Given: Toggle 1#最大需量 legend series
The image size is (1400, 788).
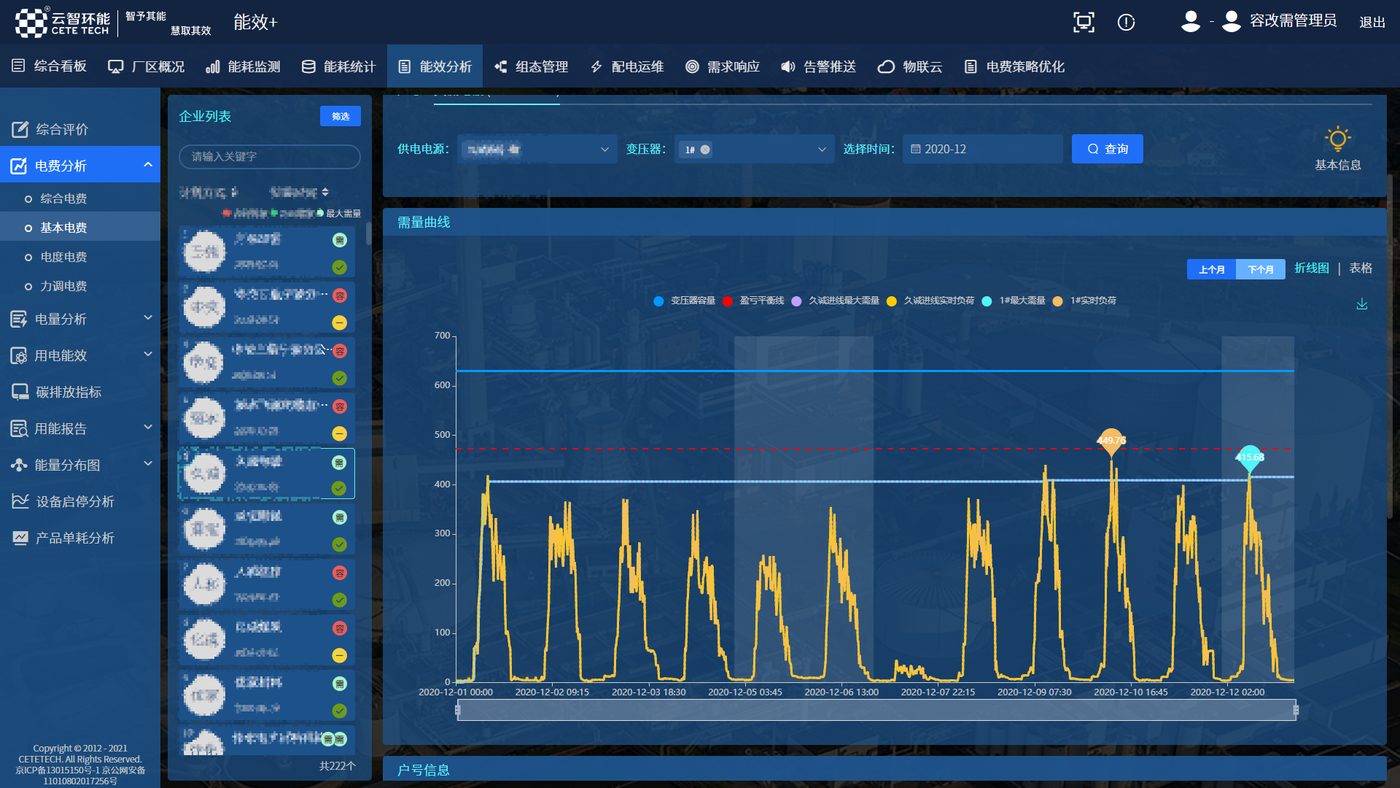Looking at the screenshot, I should [x=1013, y=300].
